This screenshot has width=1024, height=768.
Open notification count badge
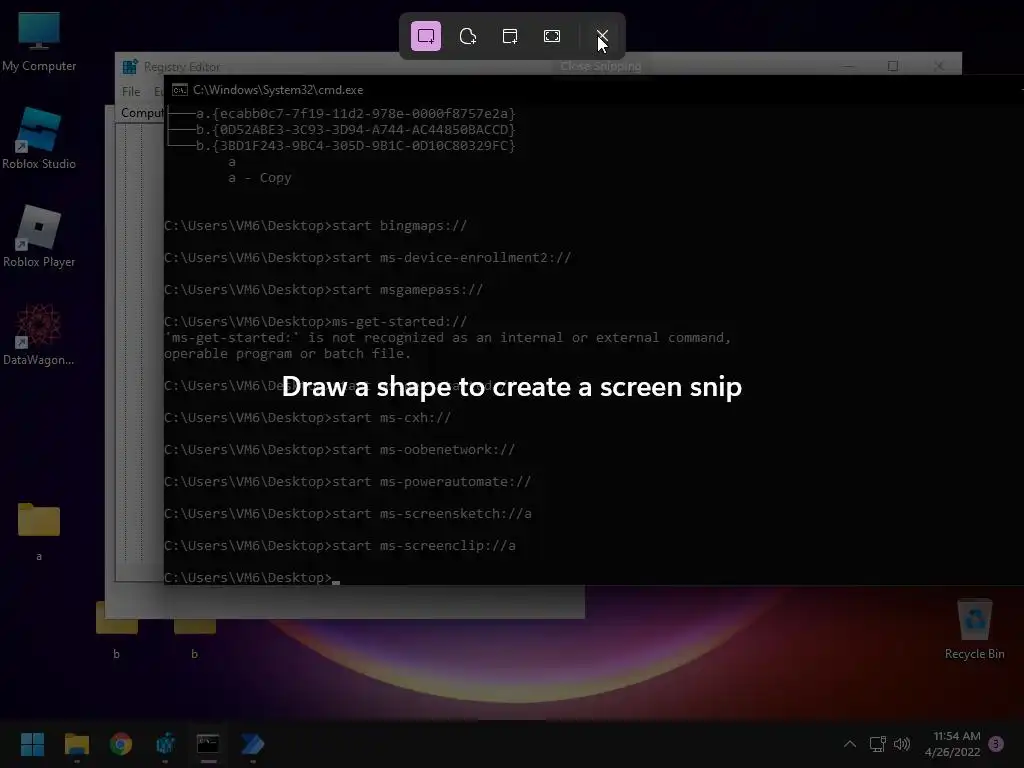[x=996, y=744]
